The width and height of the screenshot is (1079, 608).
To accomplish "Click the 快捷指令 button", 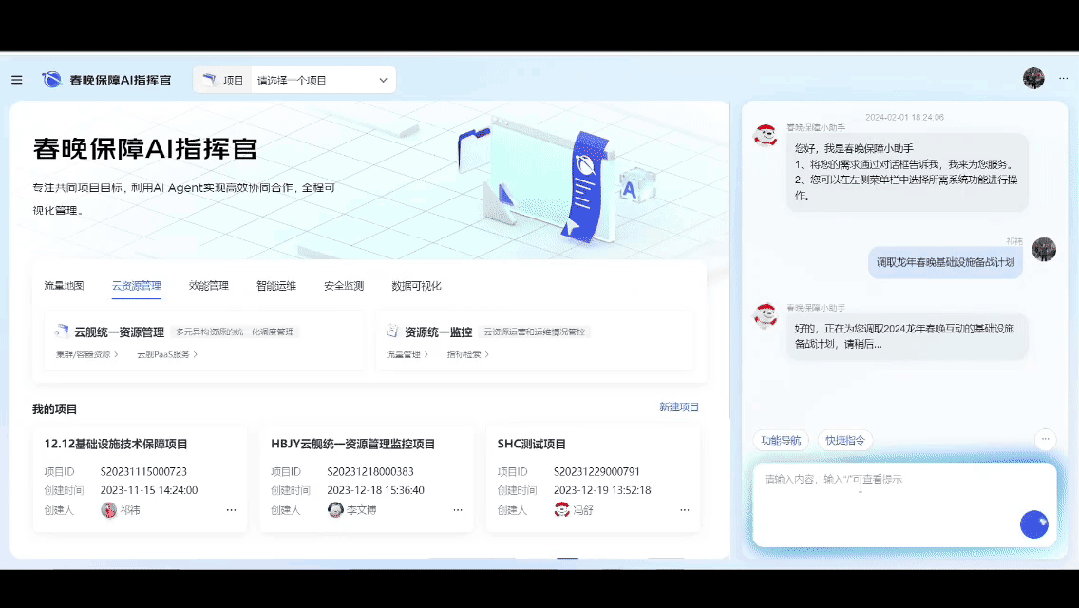I will tap(847, 439).
